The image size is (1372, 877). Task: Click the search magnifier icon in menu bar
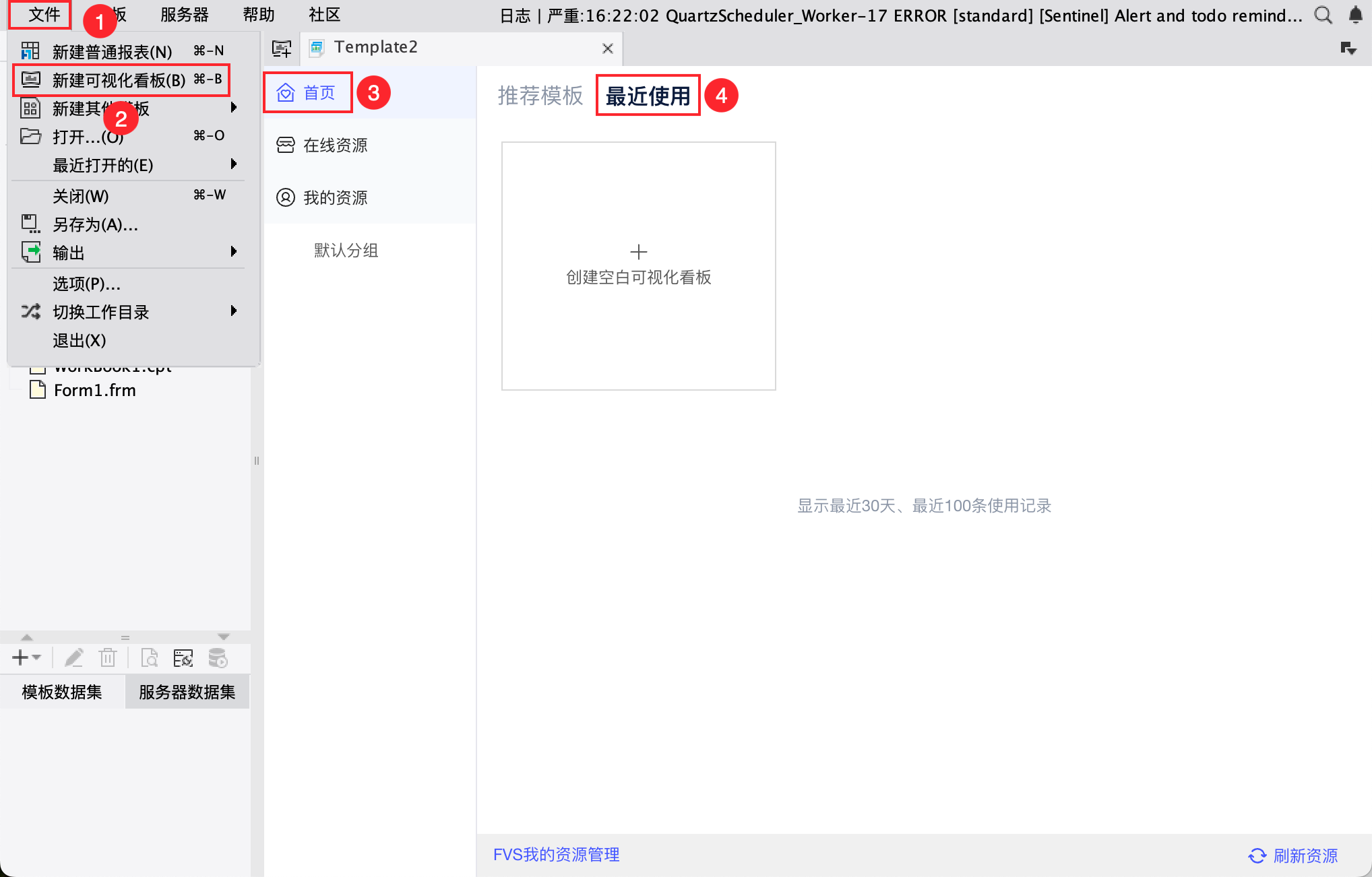pos(1323,15)
